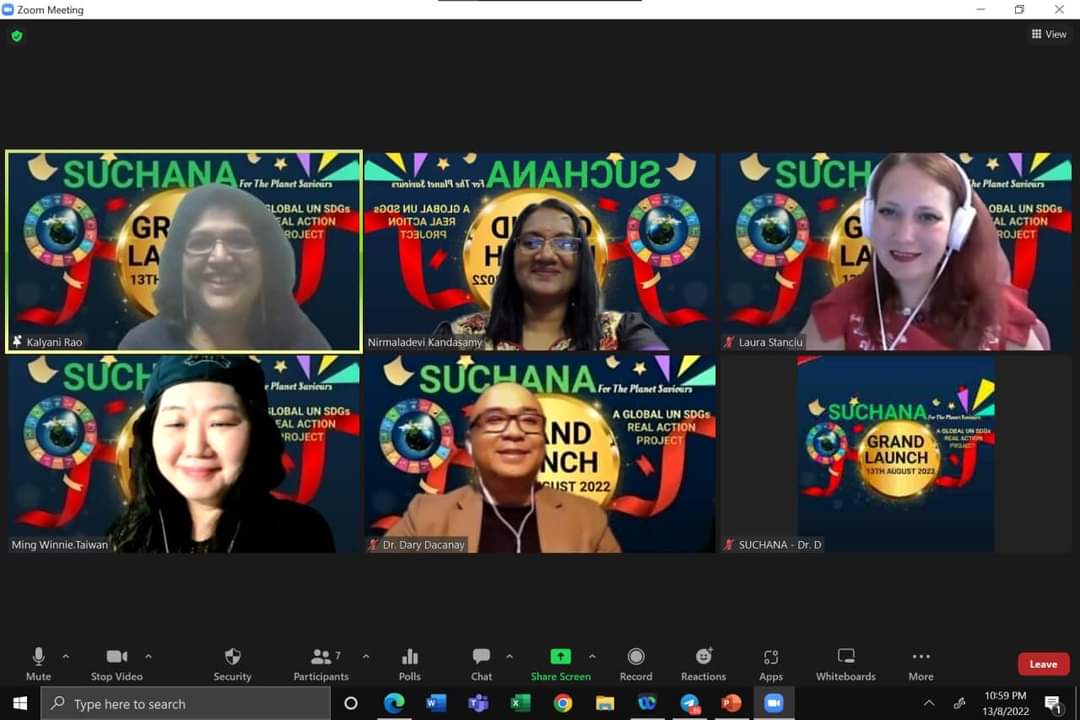The width and height of the screenshot is (1080, 720).
Task: Expand chat options arrow beside Chat
Action: tap(509, 657)
